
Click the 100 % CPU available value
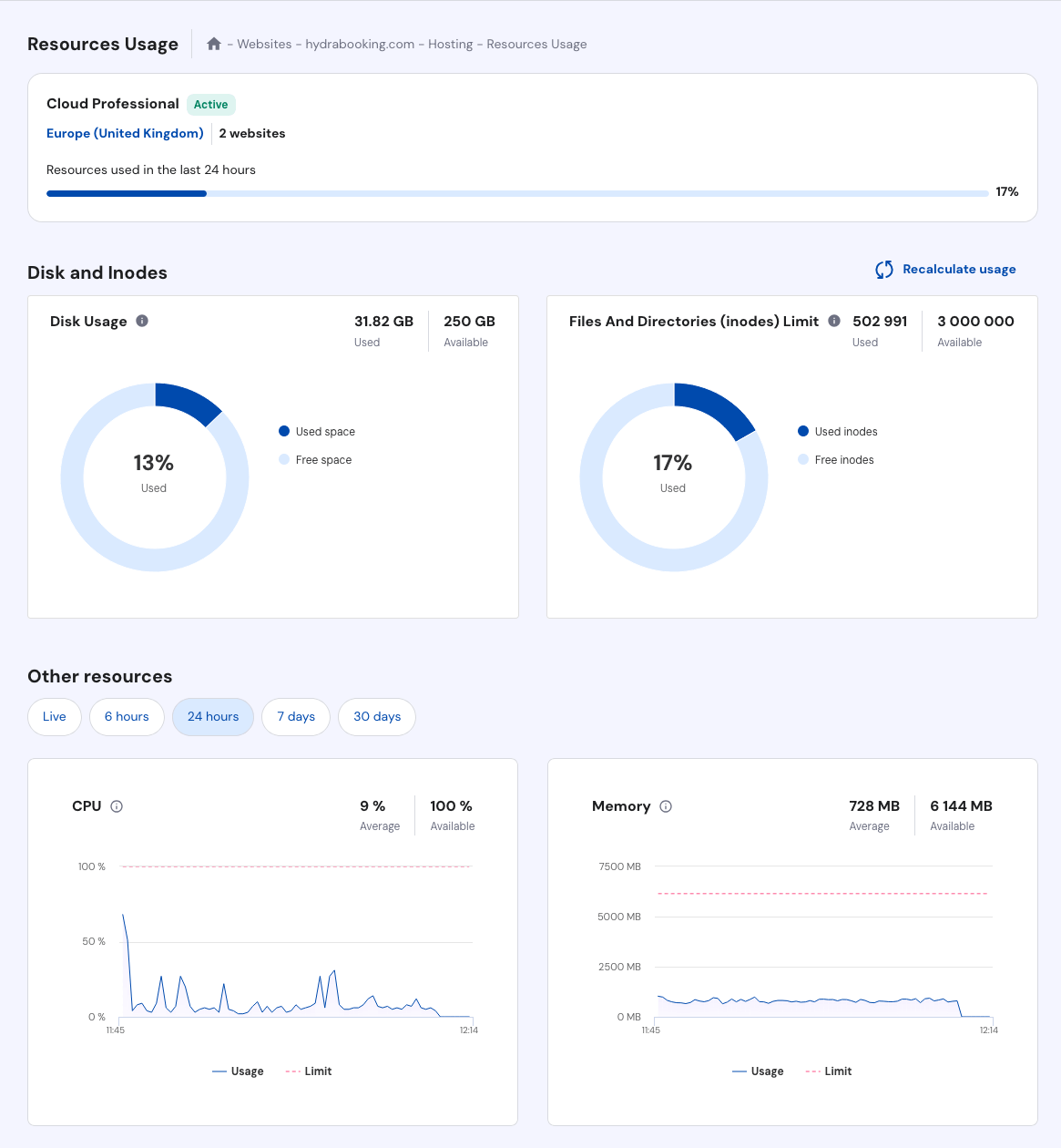[x=451, y=806]
